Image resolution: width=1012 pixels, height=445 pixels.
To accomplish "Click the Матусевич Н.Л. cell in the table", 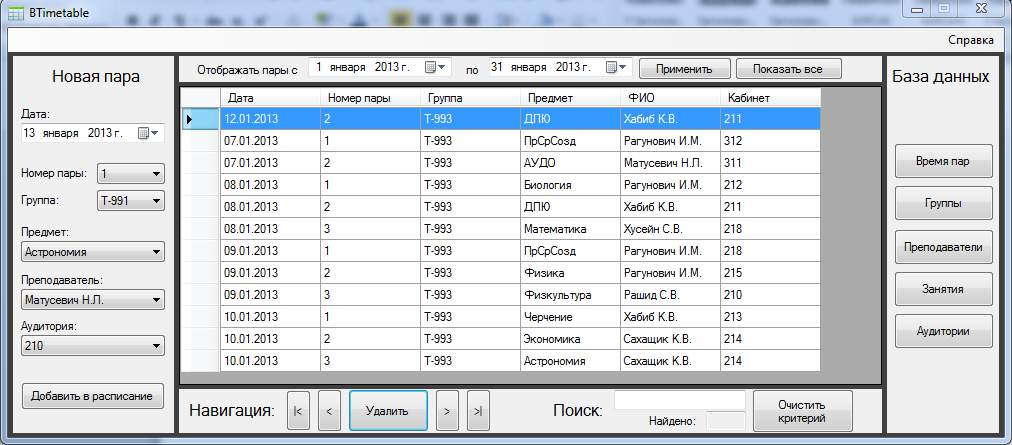I will pos(671,163).
